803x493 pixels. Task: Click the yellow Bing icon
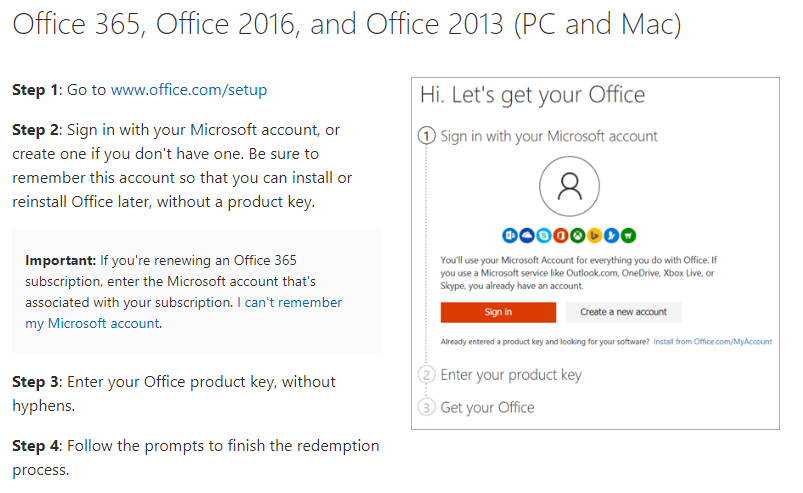point(594,236)
